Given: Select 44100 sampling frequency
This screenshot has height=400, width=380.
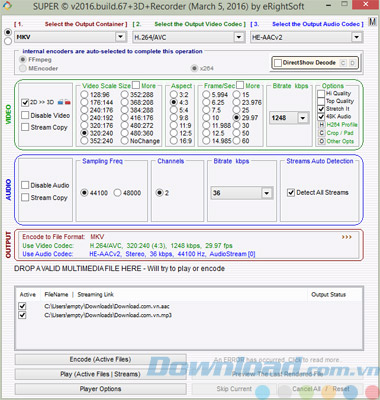Looking at the screenshot, I should point(84,193).
